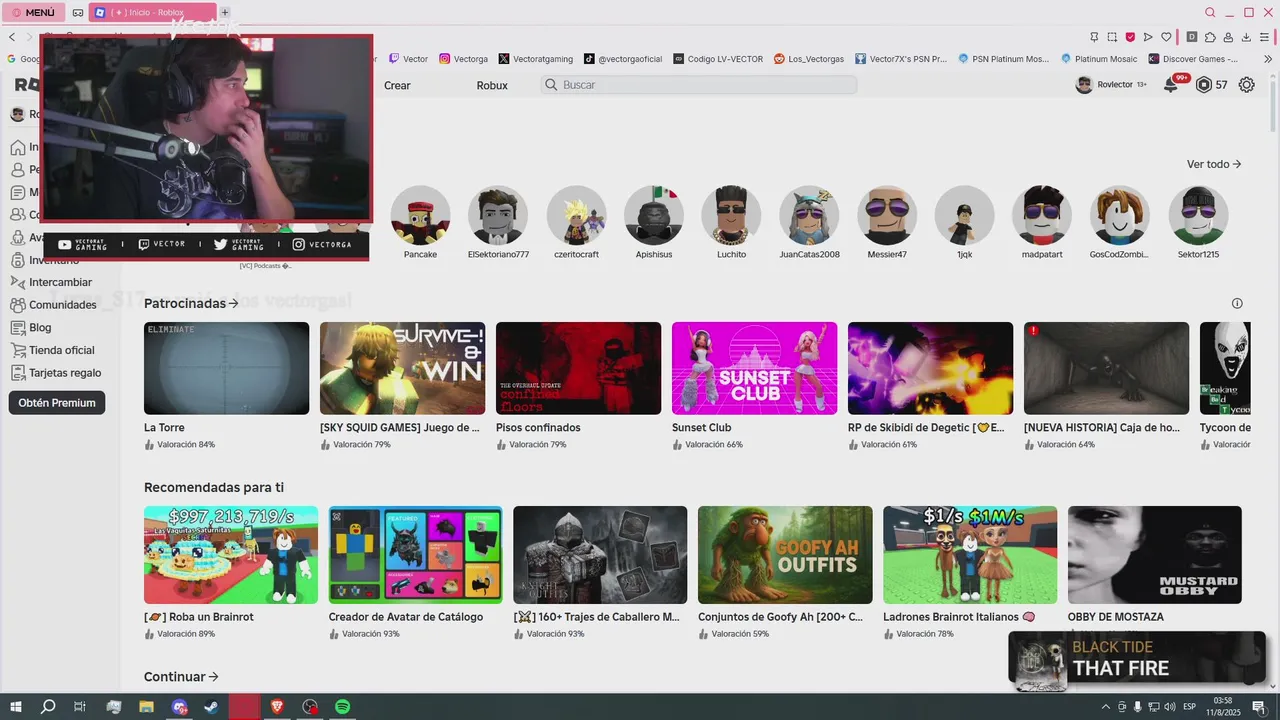1280x720 pixels.
Task: Open the OBBY DE MOSTAZA game thumbnail
Action: [x=1154, y=555]
